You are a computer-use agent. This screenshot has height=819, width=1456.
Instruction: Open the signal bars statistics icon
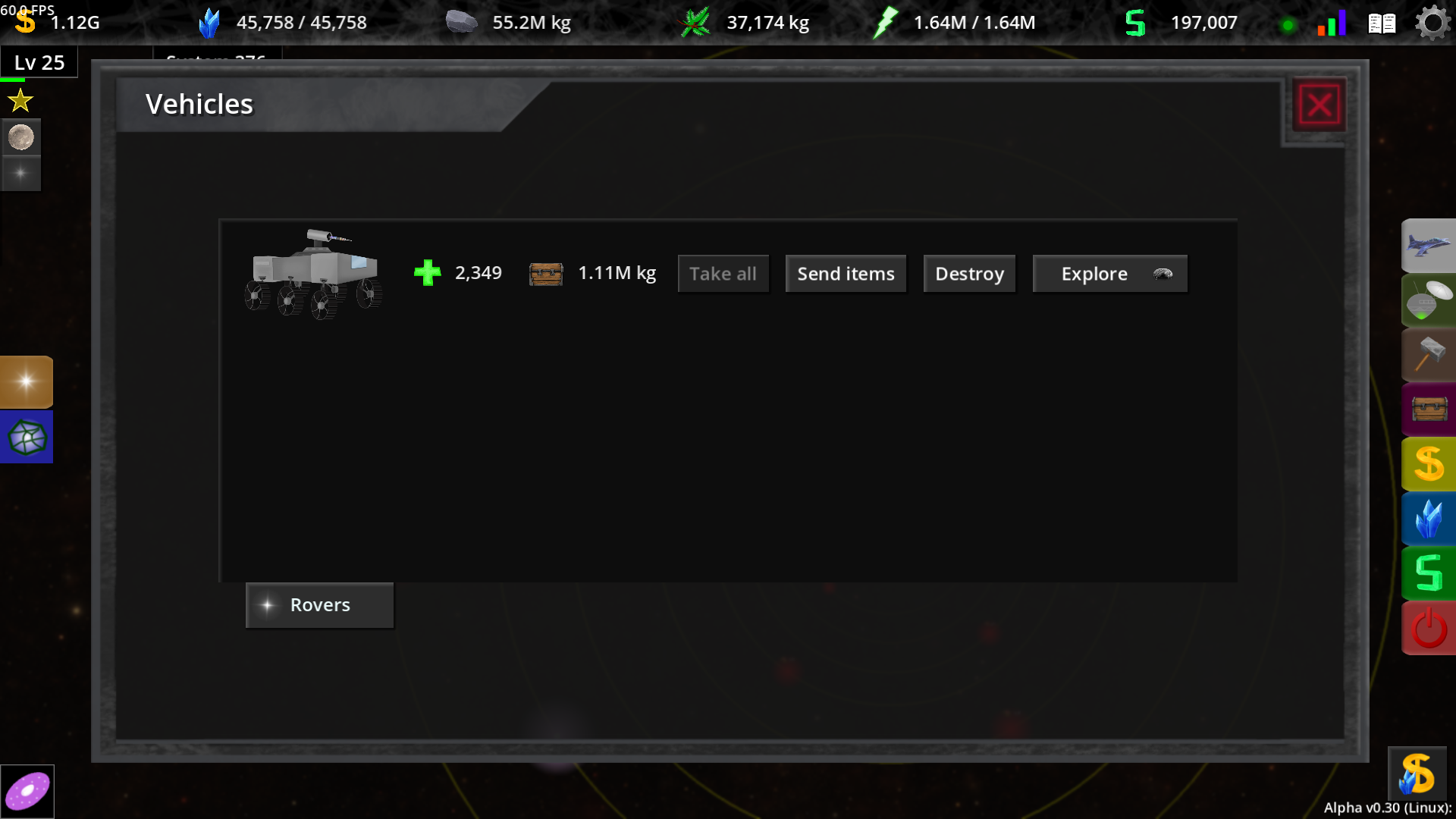point(1332,23)
